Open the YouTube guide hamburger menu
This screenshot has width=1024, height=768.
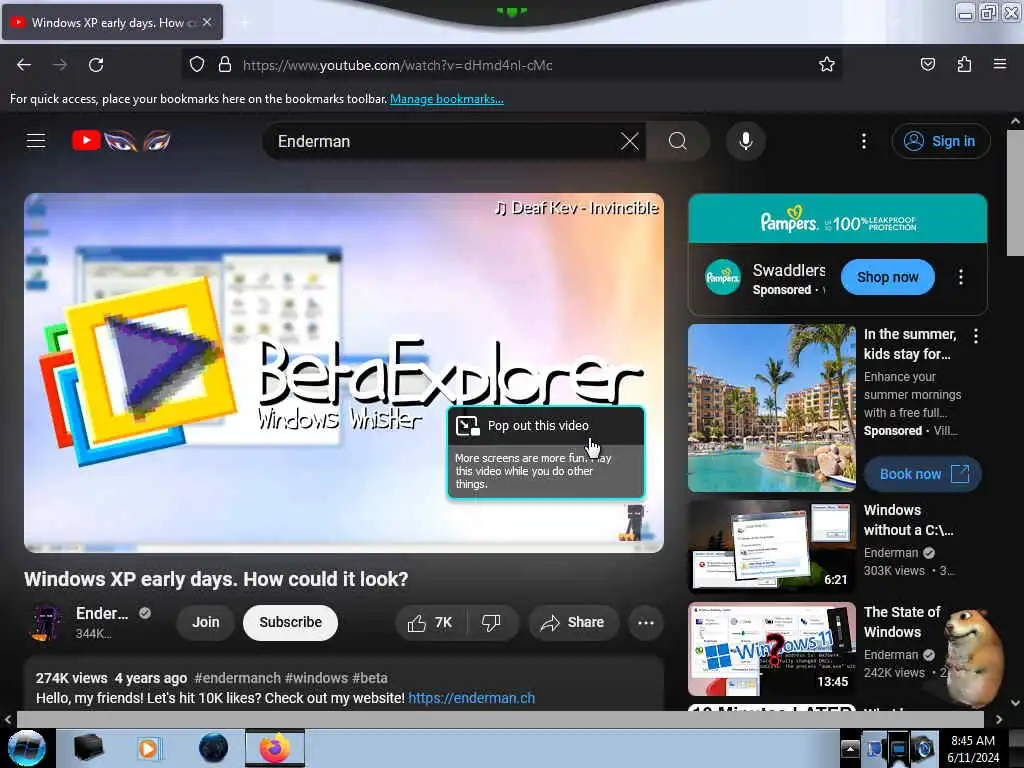point(36,140)
